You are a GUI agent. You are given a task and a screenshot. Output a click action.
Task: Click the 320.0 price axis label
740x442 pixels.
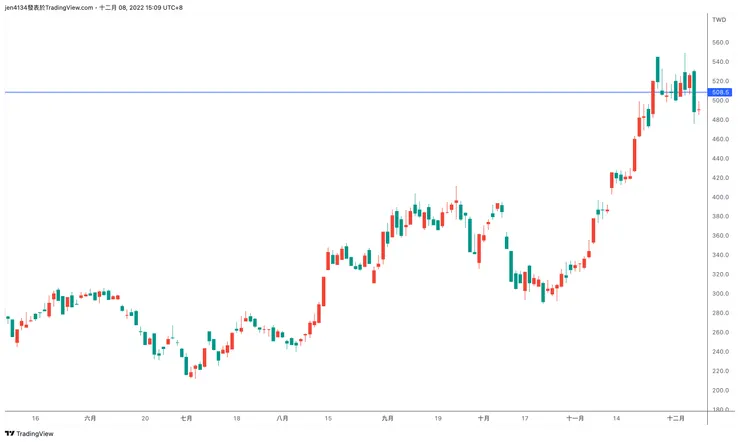(x=721, y=274)
